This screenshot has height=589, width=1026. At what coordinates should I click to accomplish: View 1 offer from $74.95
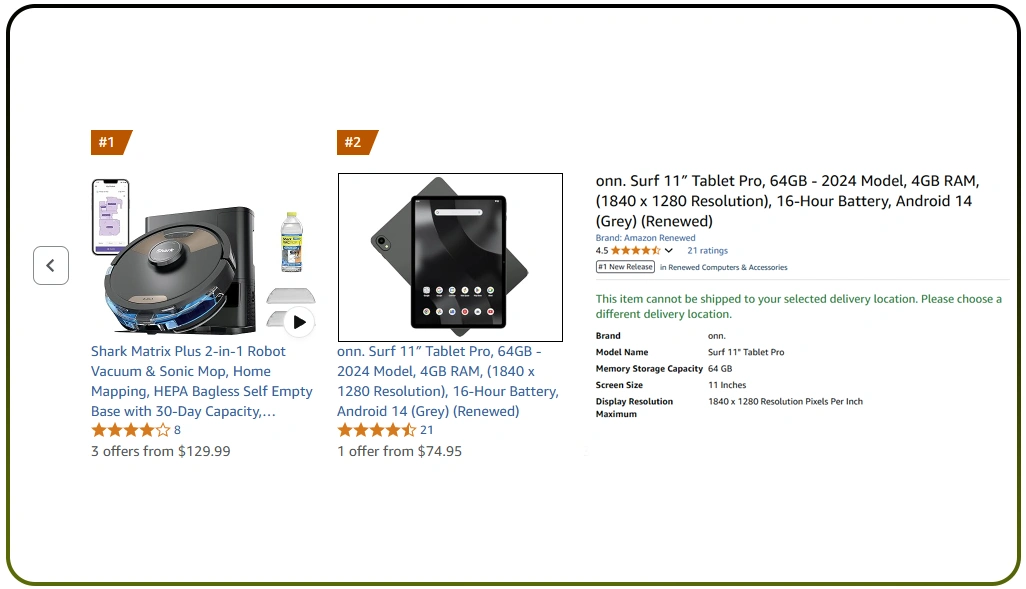399,451
